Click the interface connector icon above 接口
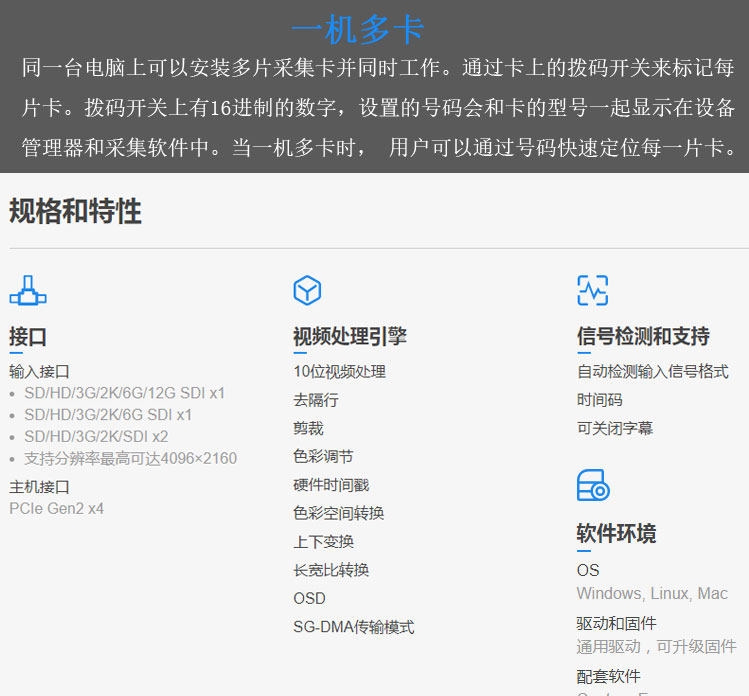749x696 pixels. click(x=28, y=290)
